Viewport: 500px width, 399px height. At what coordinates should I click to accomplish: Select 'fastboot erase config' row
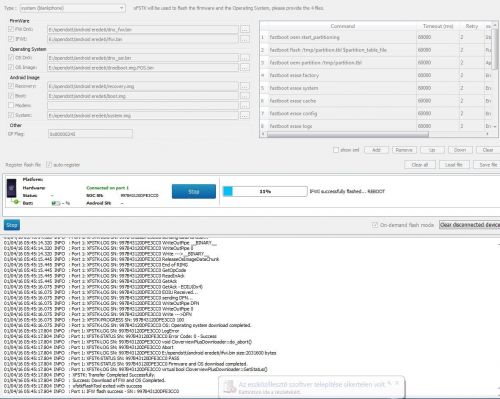376,113
